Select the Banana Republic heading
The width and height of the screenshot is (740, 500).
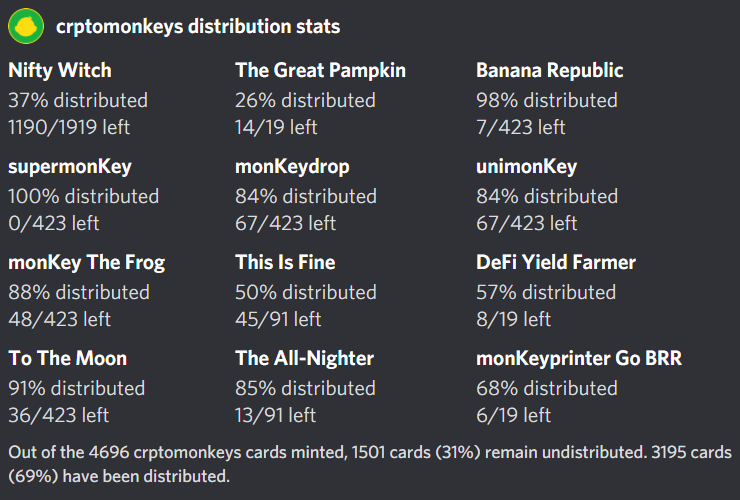[x=550, y=70]
